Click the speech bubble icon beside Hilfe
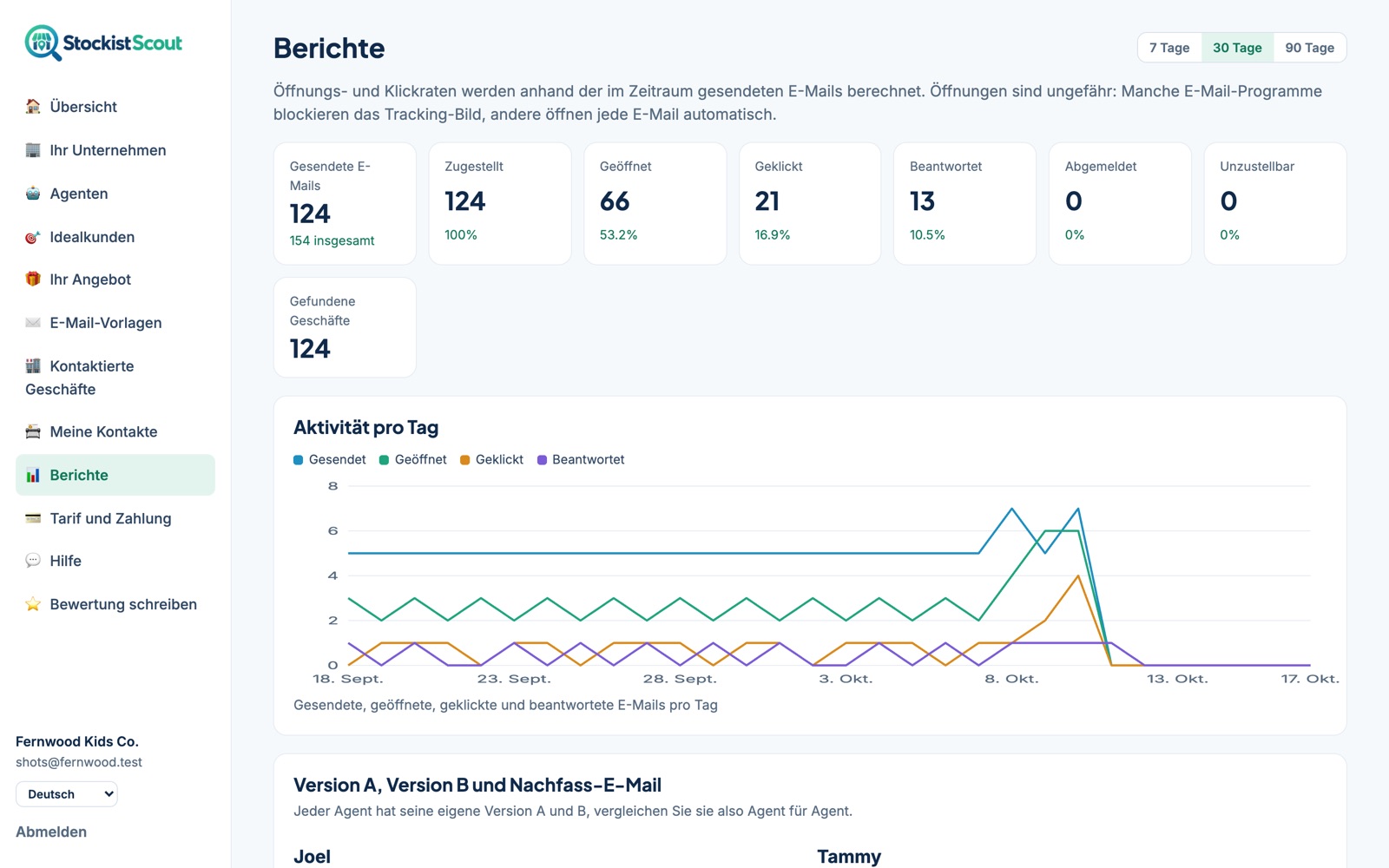Viewport: 1389px width, 868px height. click(33, 561)
